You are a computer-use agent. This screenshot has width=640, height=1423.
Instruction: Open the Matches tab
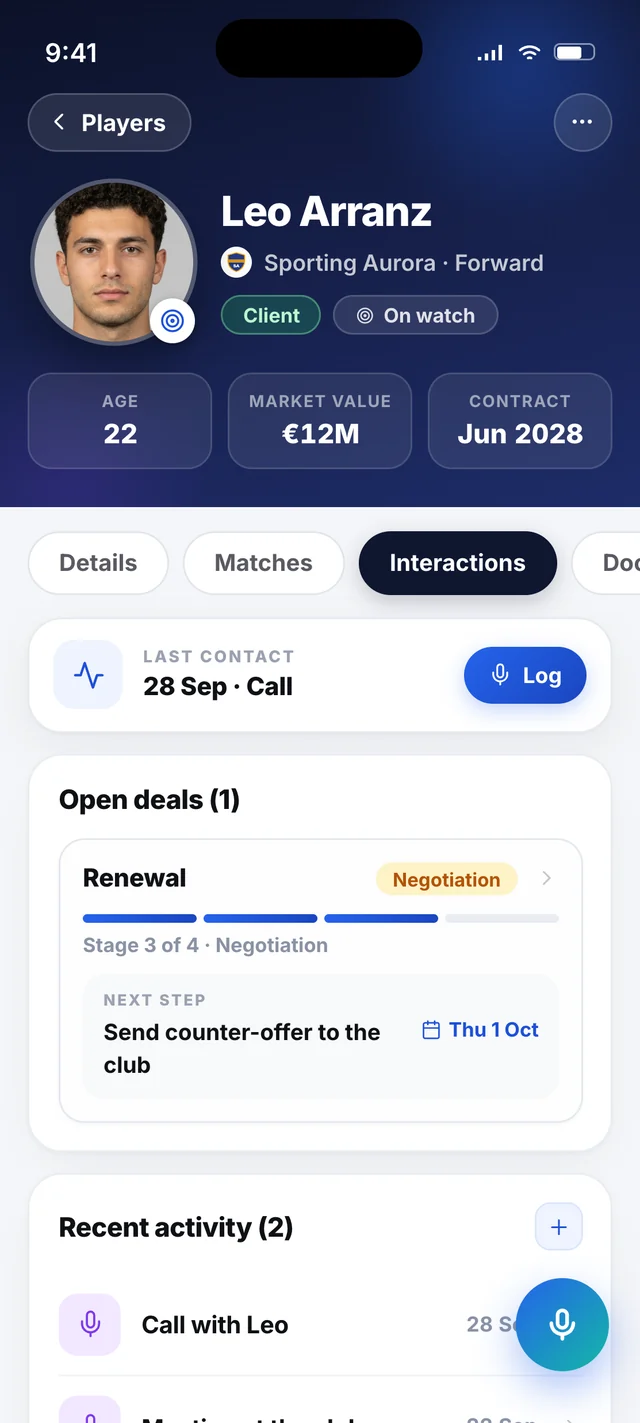point(263,563)
